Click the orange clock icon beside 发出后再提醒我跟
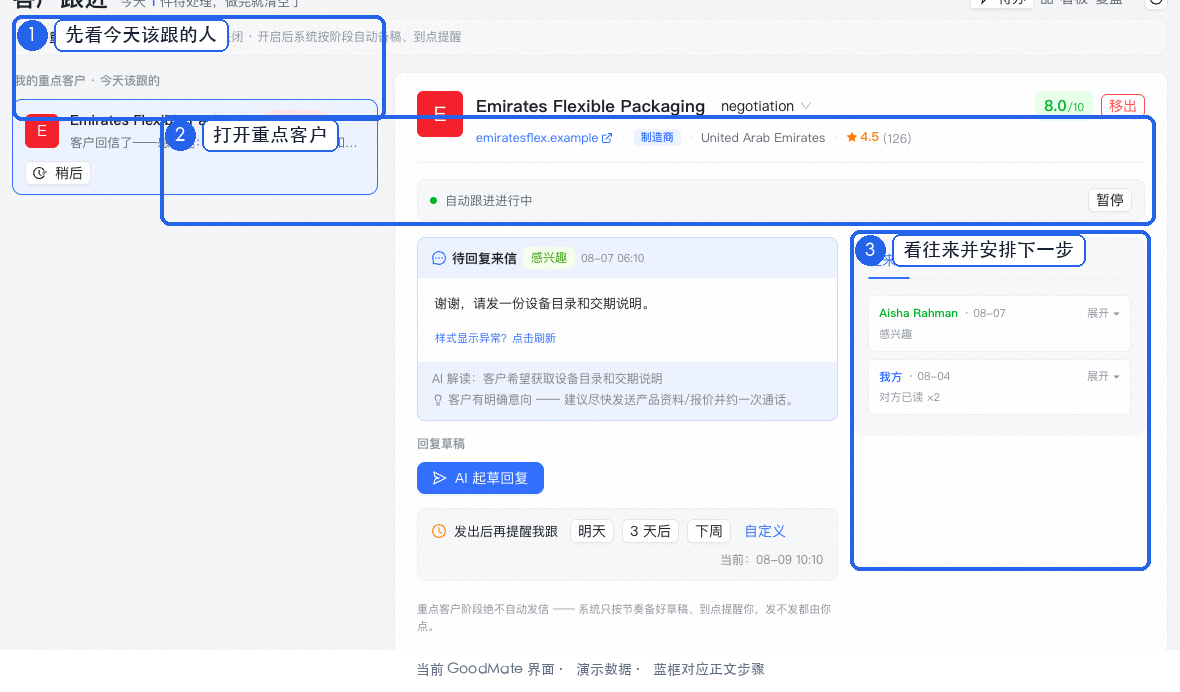Screen dimensions: 1180x692 point(439,531)
